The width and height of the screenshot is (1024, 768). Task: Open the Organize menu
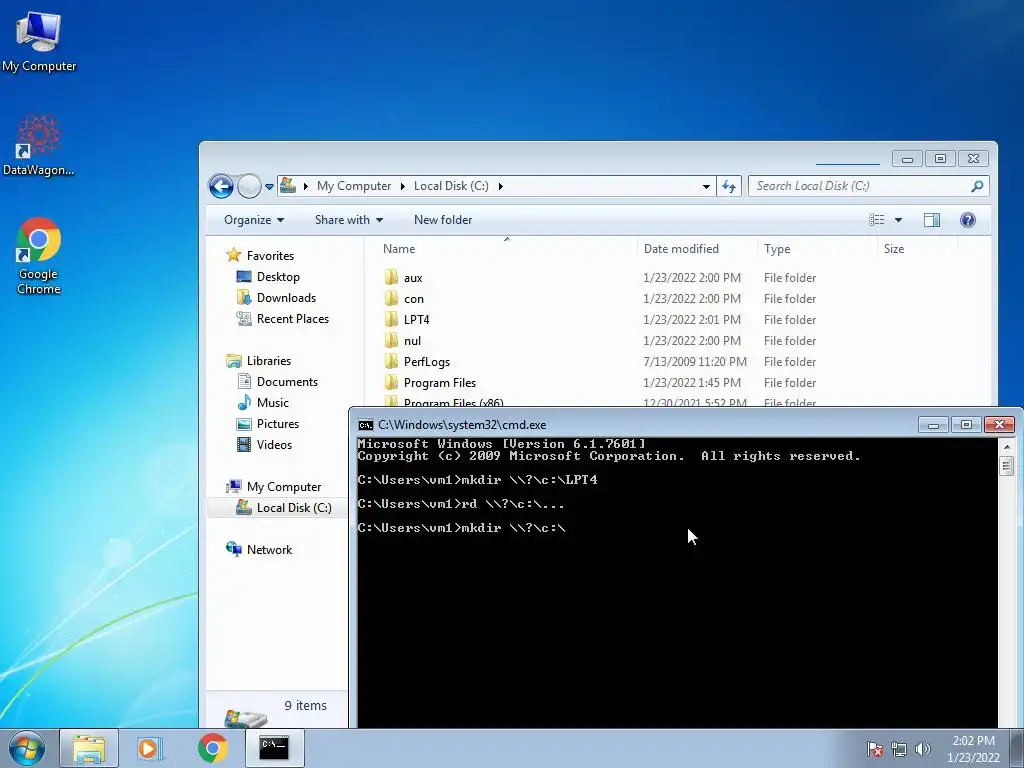pyautogui.click(x=253, y=220)
